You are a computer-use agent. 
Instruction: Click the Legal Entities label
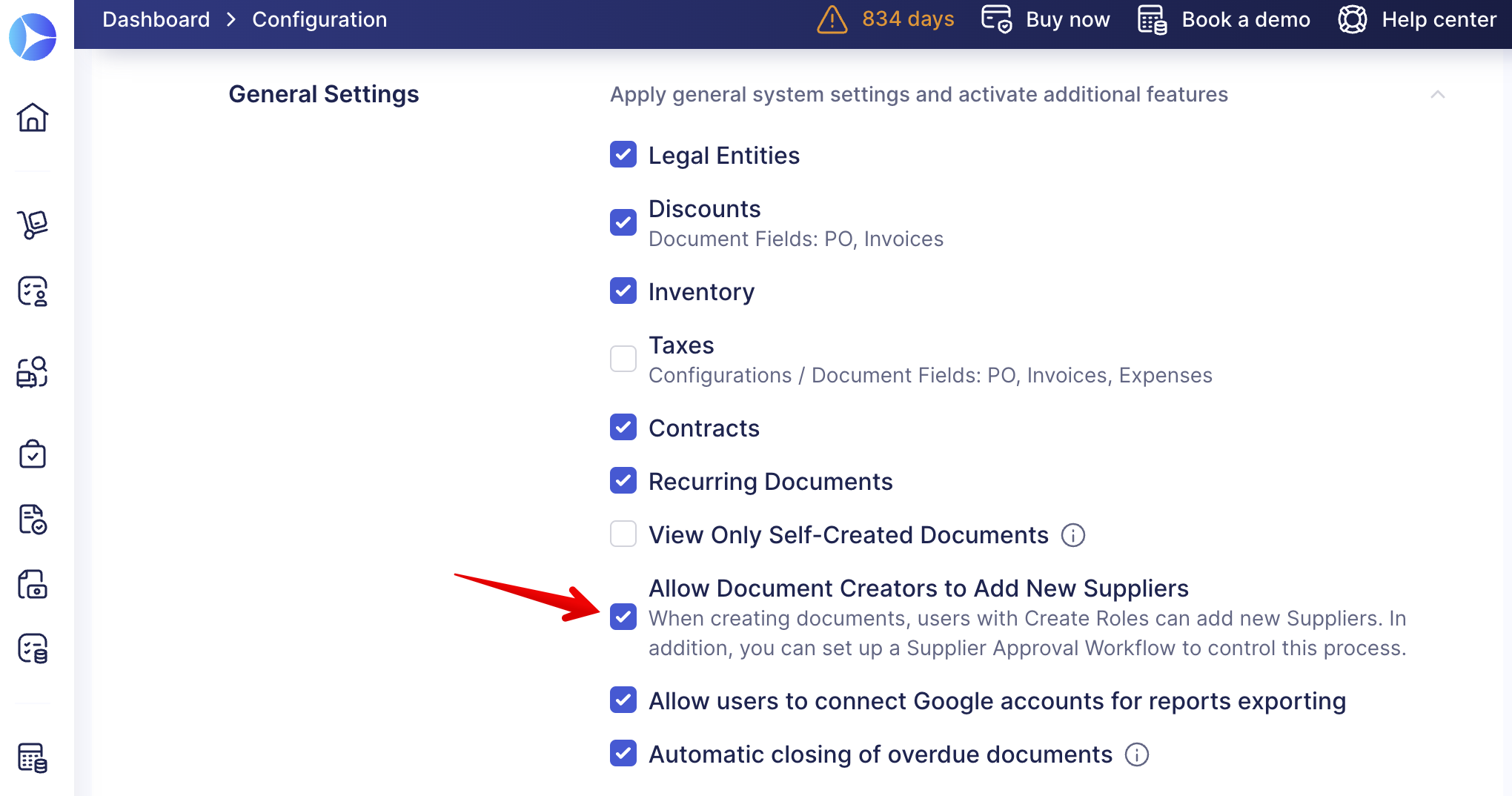coord(724,156)
